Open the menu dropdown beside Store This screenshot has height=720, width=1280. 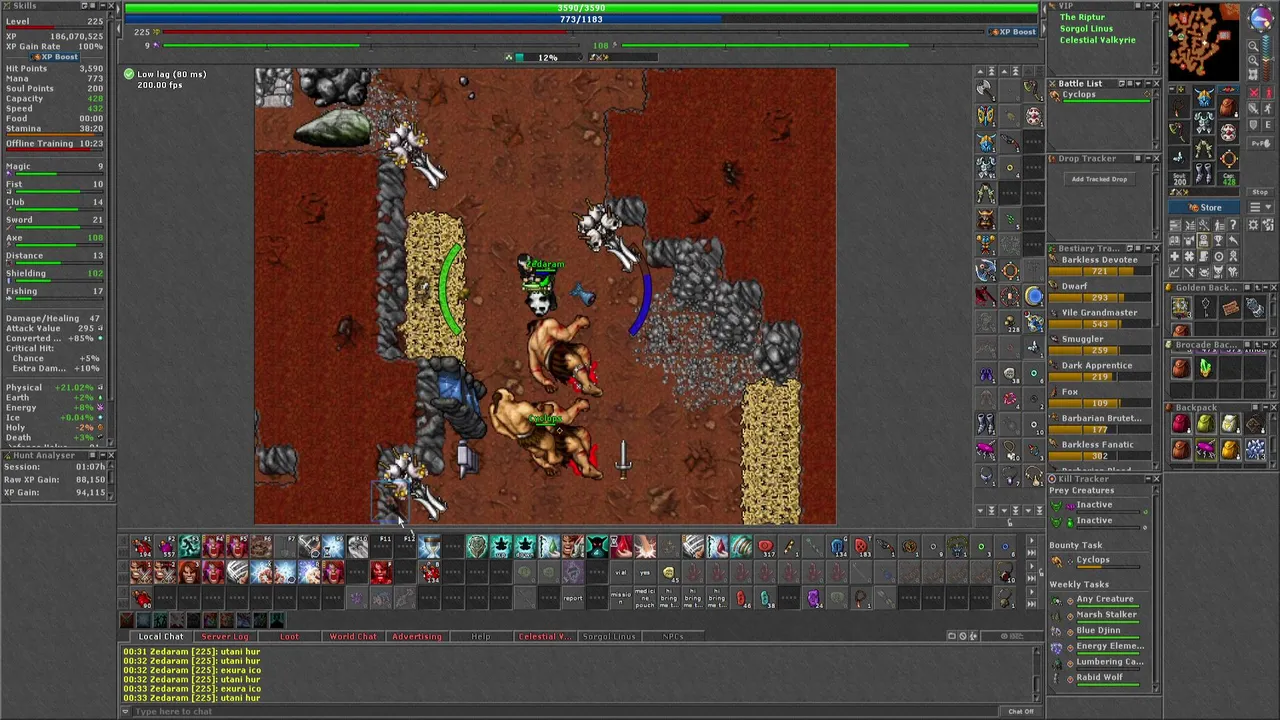click(x=1261, y=207)
